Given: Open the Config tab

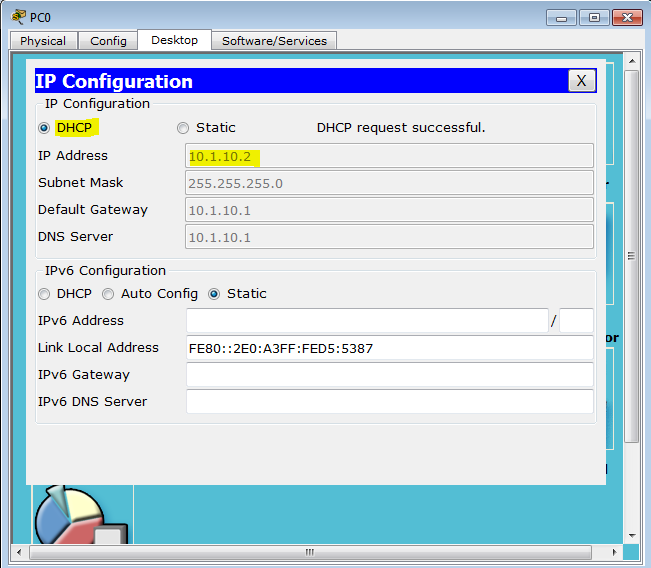Looking at the screenshot, I should 108,41.
